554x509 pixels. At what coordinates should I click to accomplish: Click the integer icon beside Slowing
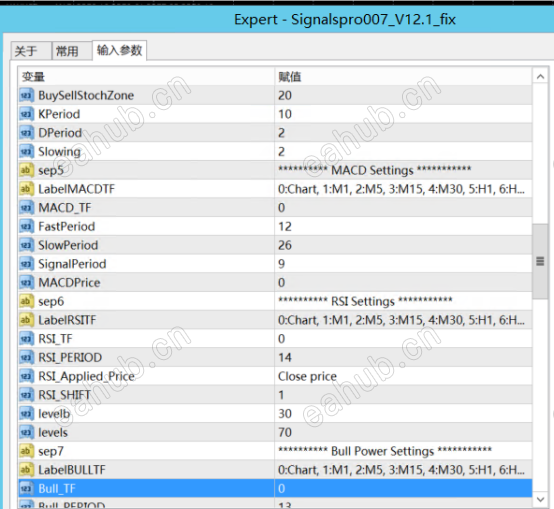point(26,152)
